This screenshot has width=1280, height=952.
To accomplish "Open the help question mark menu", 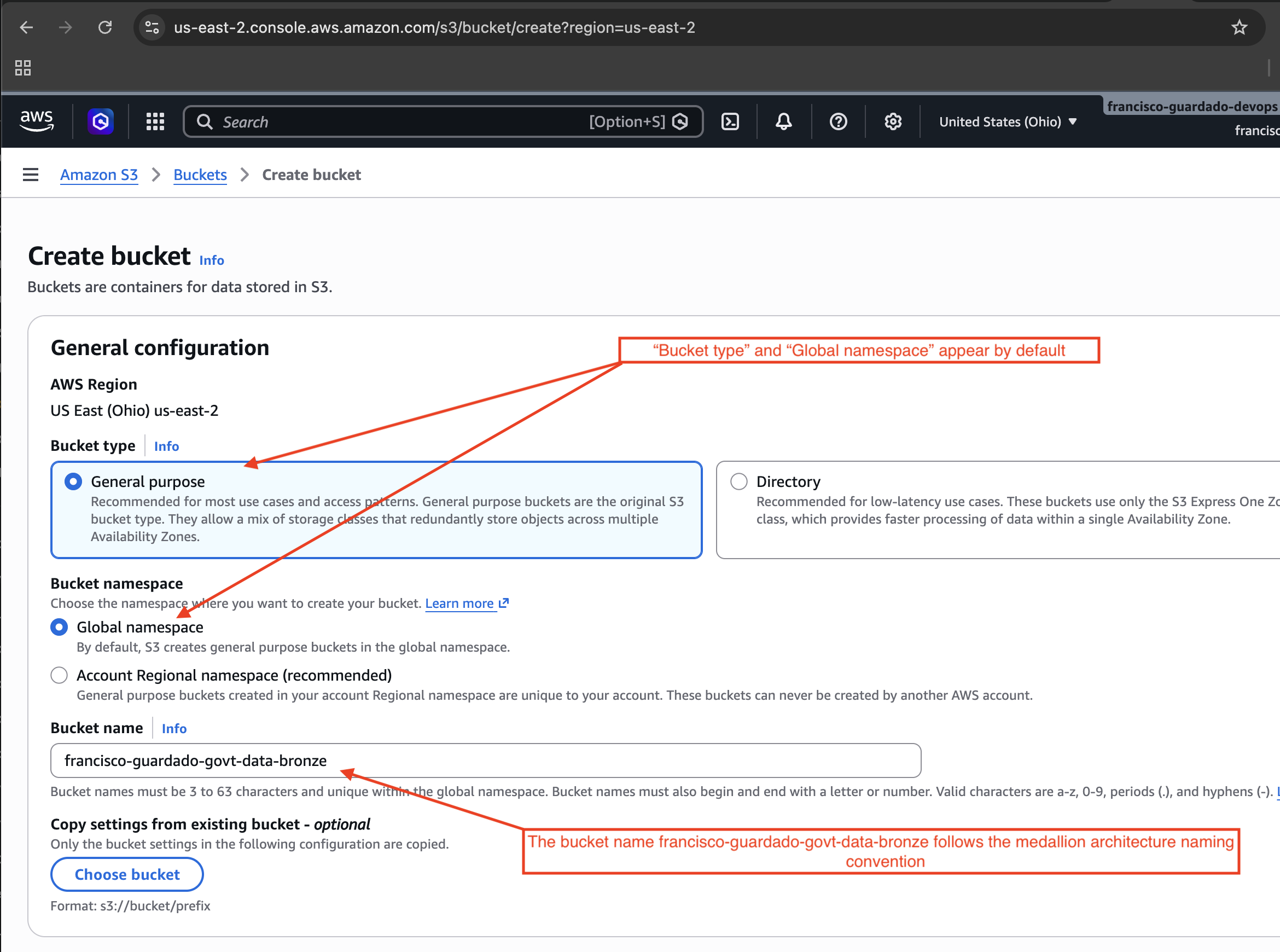I will tap(838, 121).
